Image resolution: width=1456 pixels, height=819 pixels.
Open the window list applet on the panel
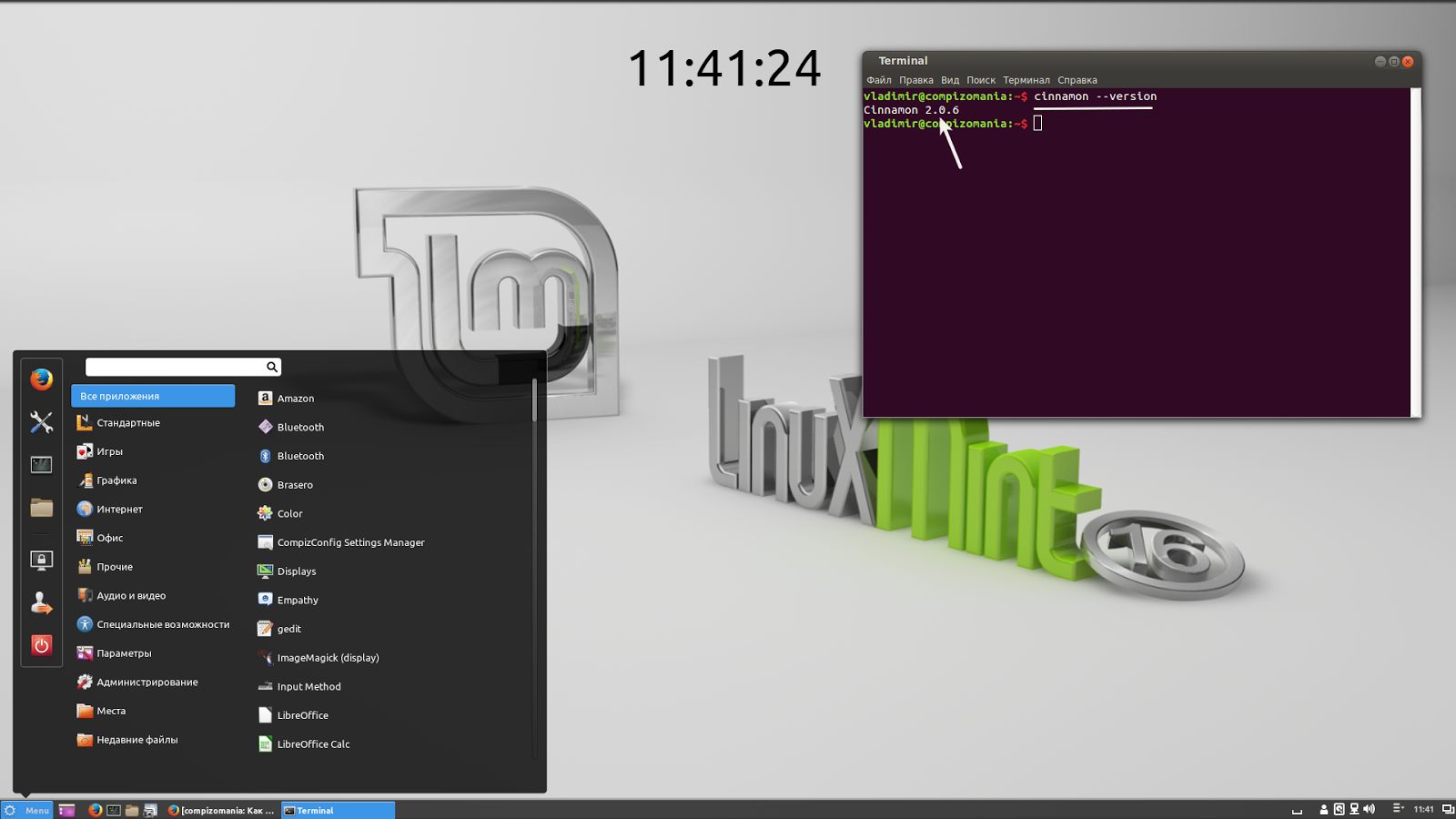[1399, 809]
